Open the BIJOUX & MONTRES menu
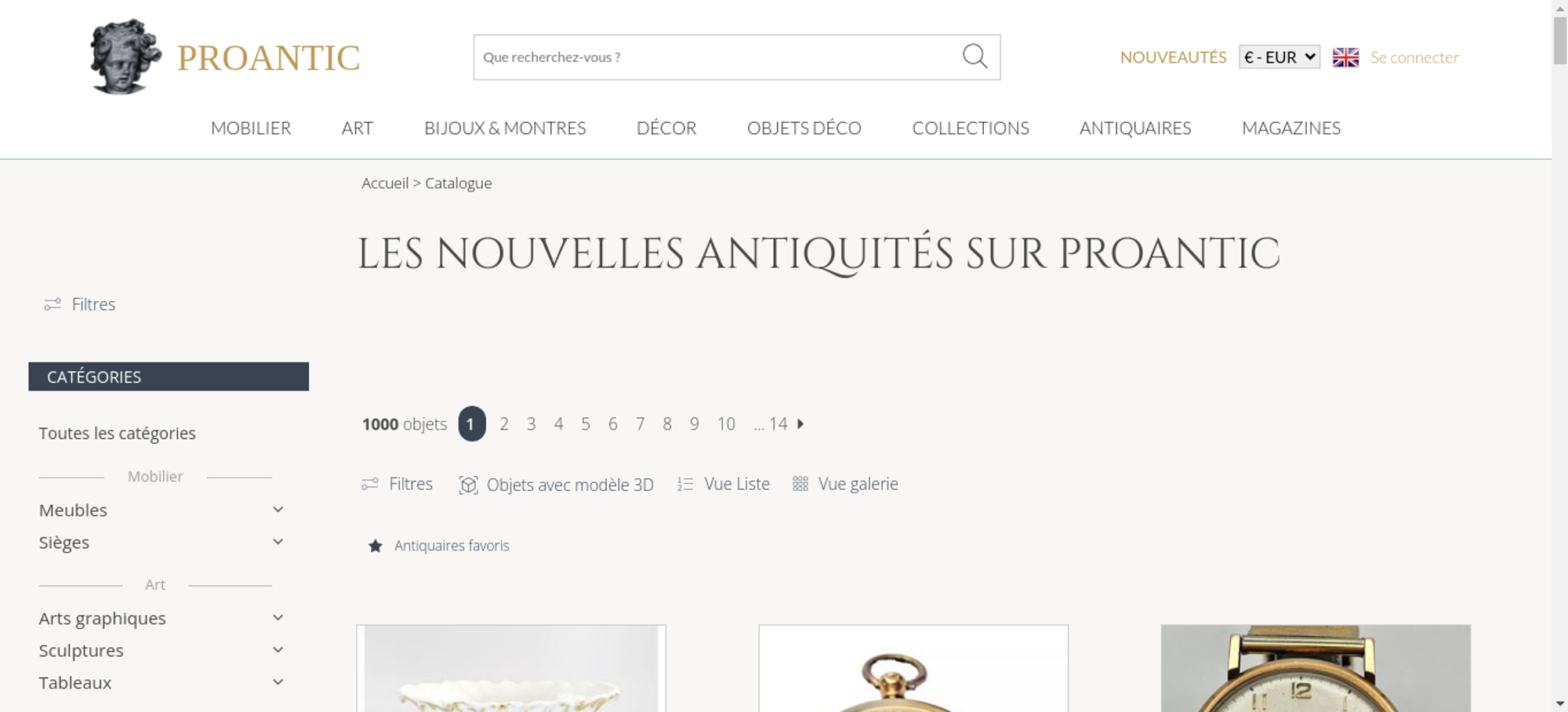The height and width of the screenshot is (712, 1568). tap(505, 128)
